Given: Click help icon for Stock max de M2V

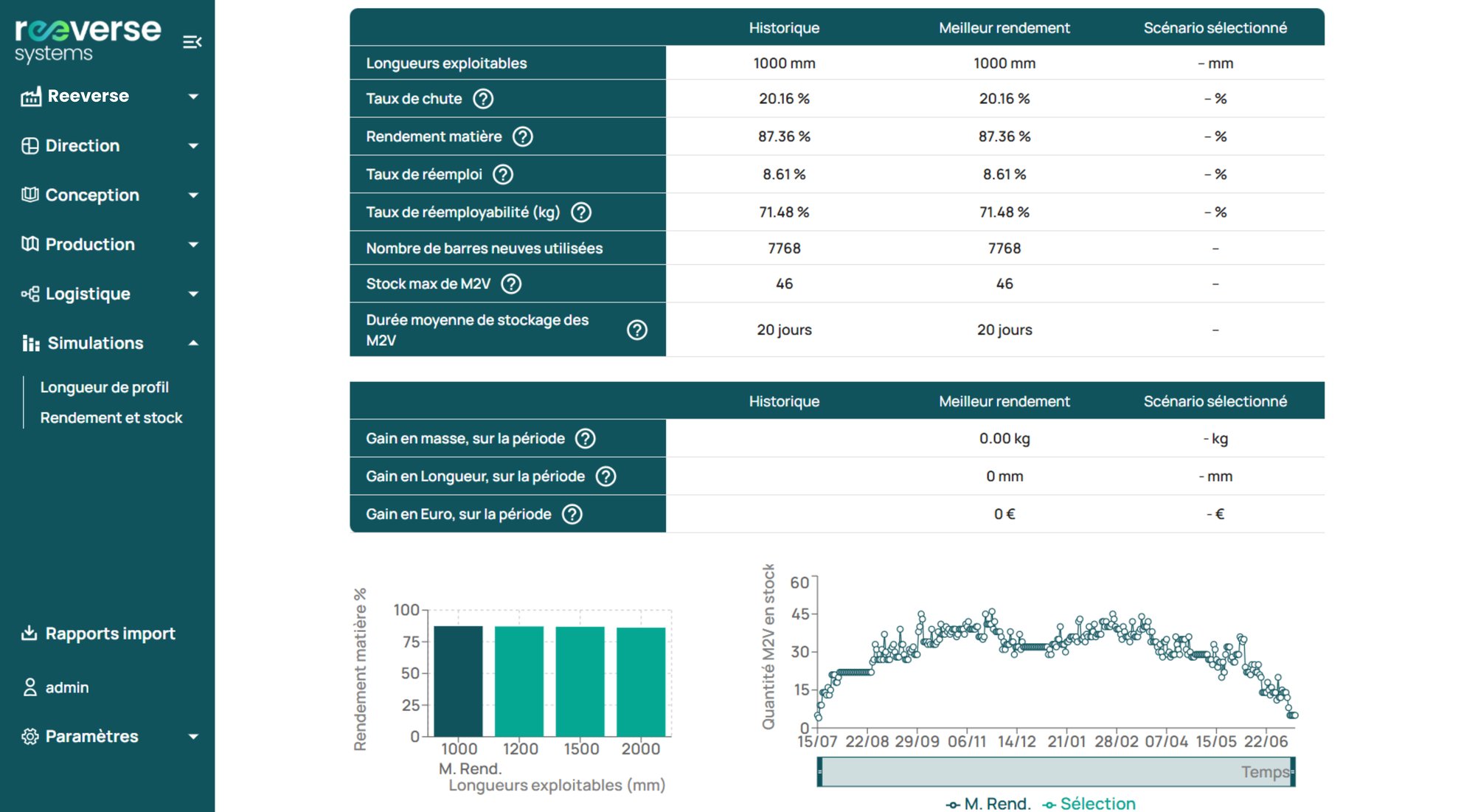Looking at the screenshot, I should (x=511, y=284).
